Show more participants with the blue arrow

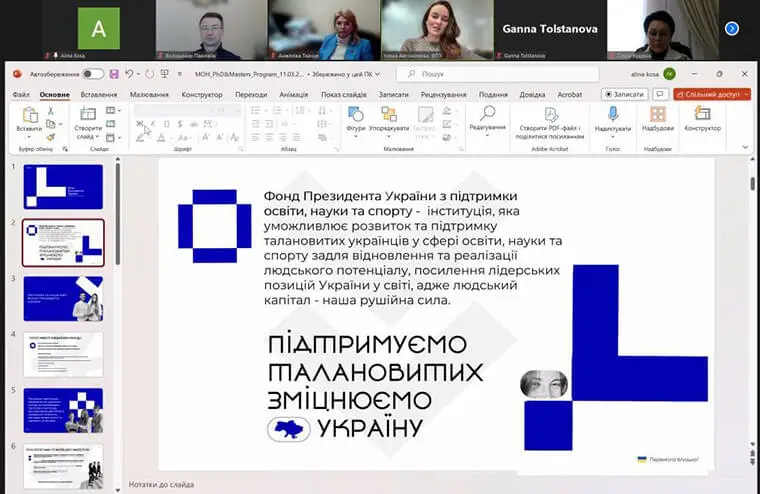coord(731,29)
